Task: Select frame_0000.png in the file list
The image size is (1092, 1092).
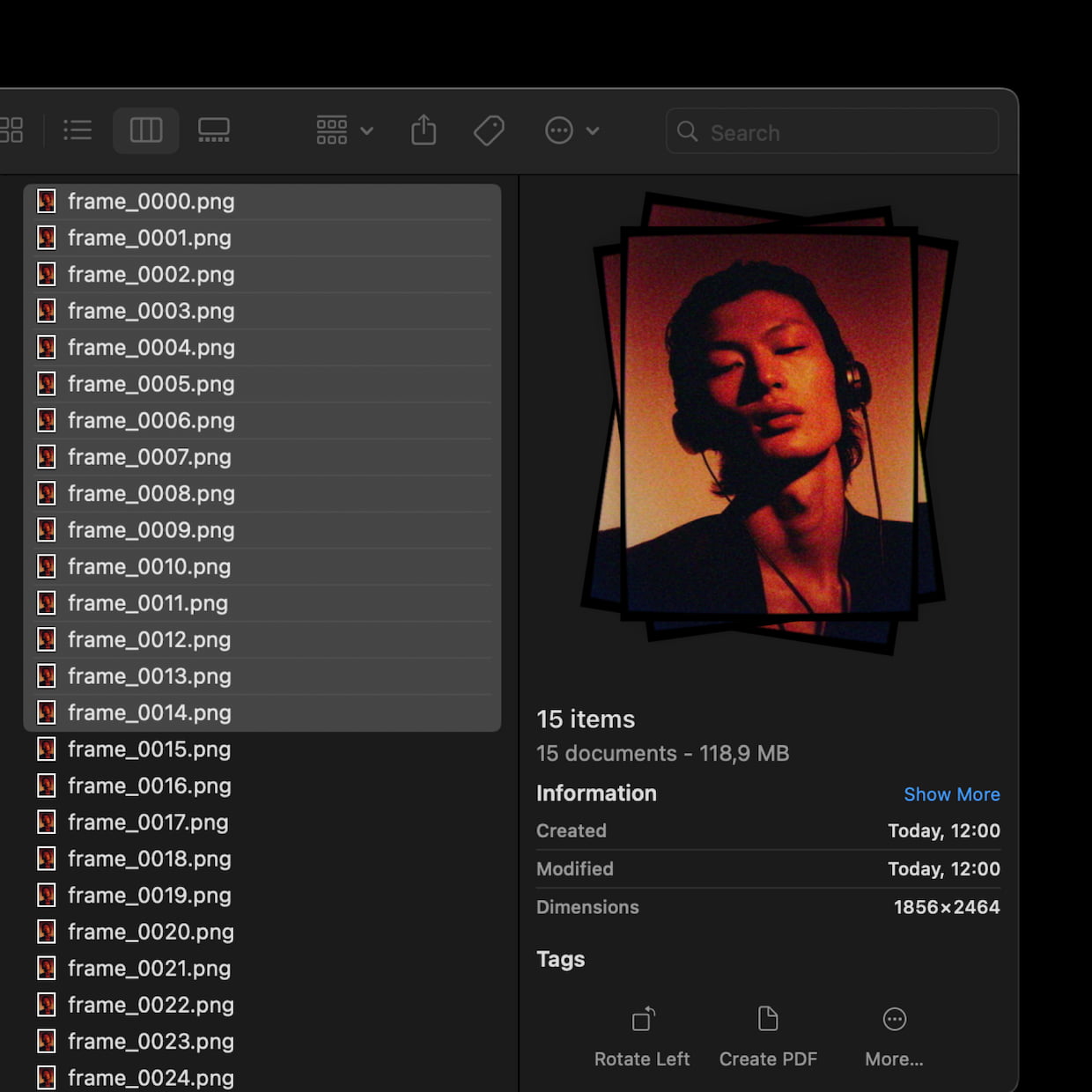Action: coord(151,201)
